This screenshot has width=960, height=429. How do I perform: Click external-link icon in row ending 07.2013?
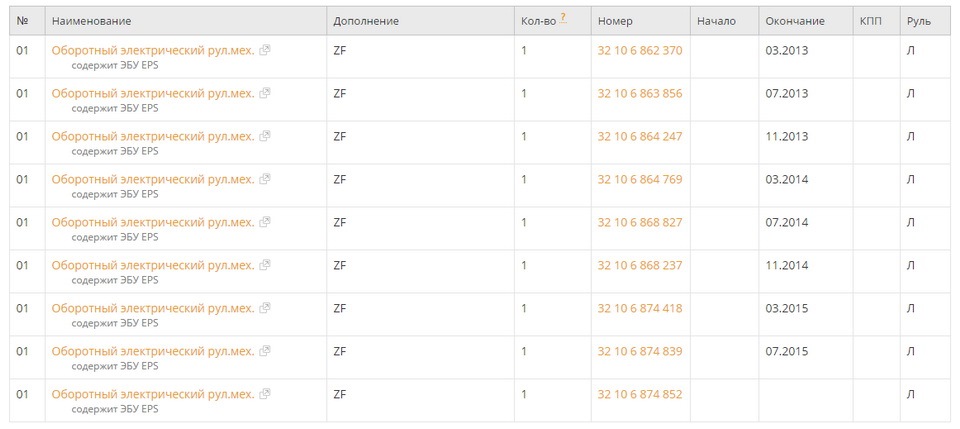pyautogui.click(x=264, y=93)
